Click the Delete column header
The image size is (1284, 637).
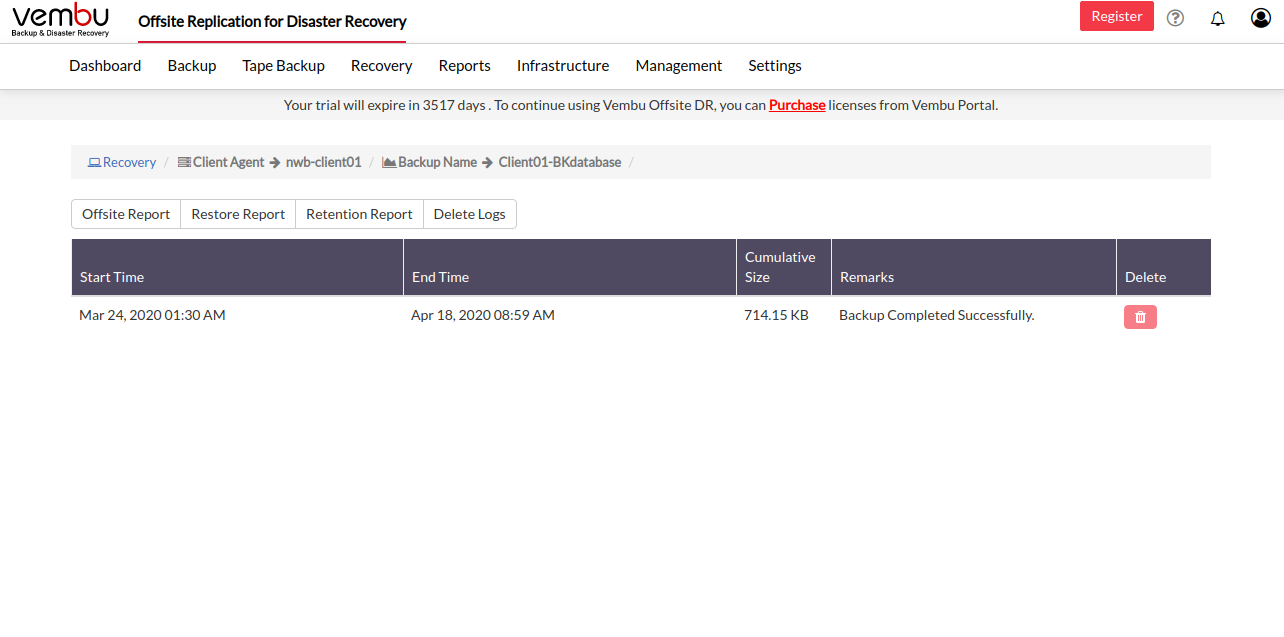pos(1164,267)
